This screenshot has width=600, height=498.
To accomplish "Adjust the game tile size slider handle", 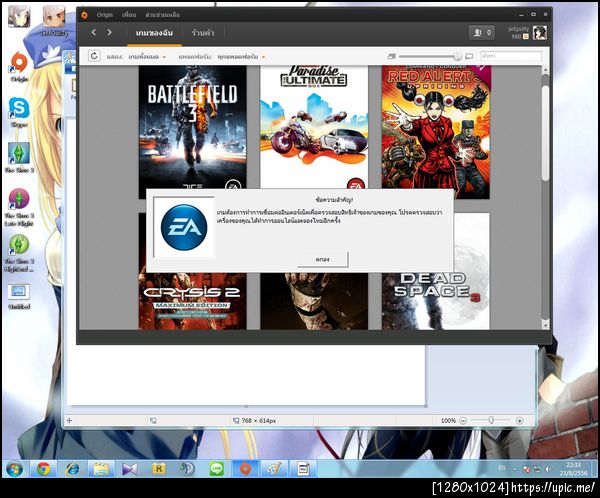I will pyautogui.click(x=457, y=56).
